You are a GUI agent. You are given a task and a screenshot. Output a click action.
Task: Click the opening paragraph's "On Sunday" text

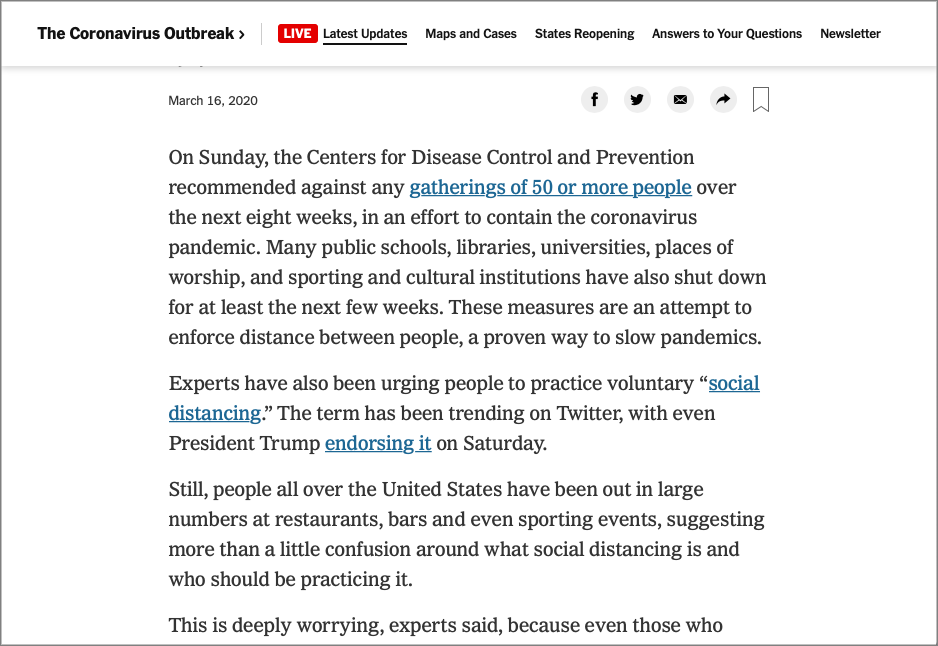pyautogui.click(x=208, y=157)
